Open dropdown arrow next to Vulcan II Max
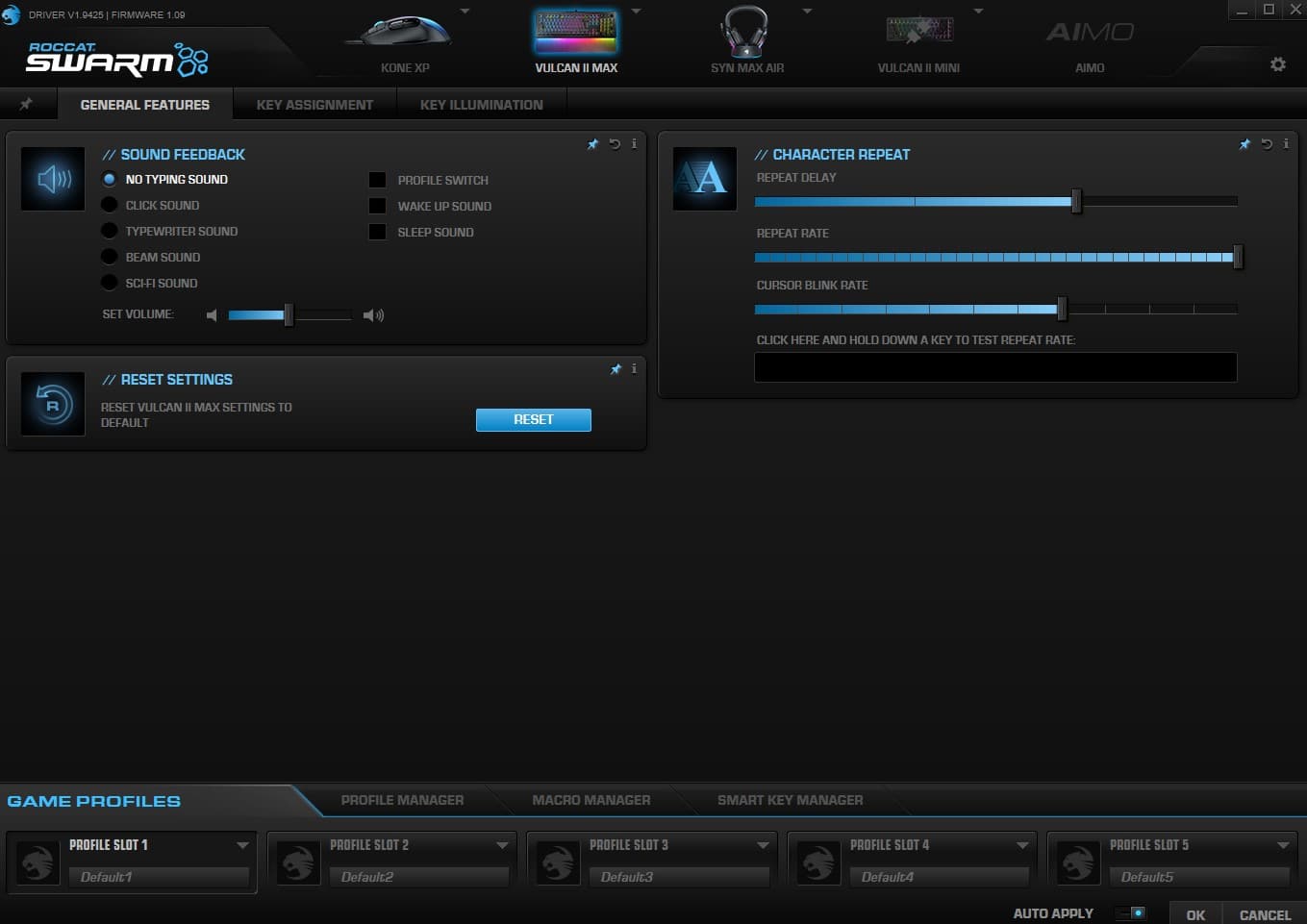The image size is (1307, 924). point(636,12)
